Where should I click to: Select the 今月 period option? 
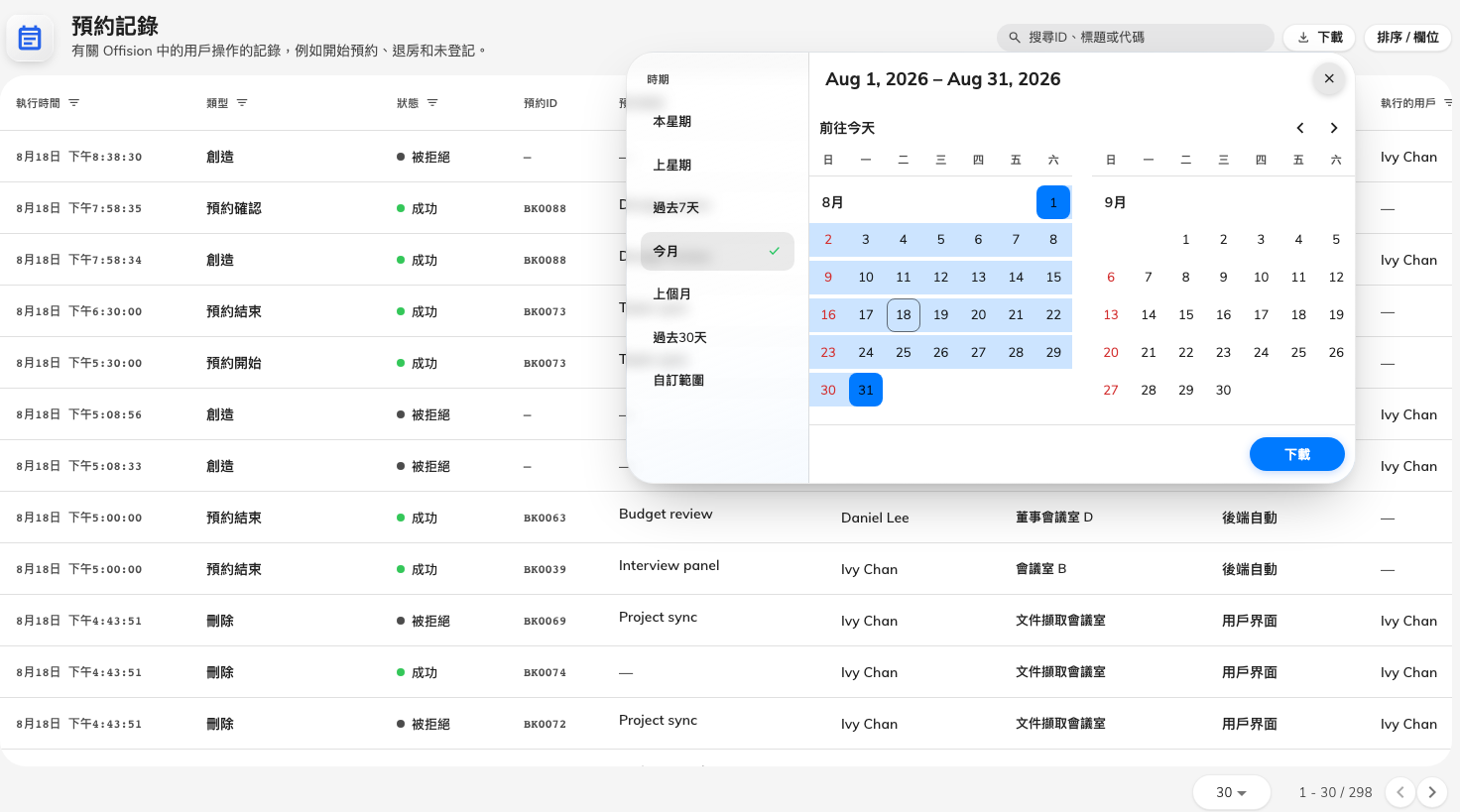(717, 252)
